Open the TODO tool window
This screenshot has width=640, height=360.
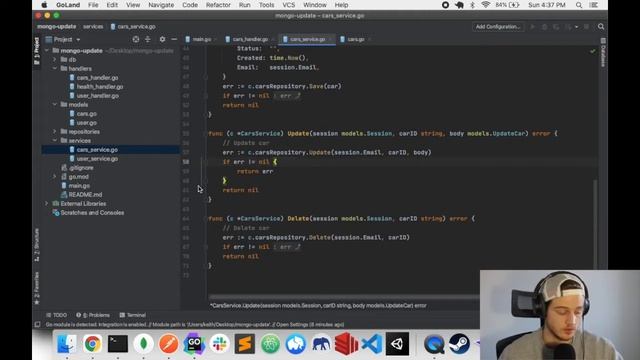pyautogui.click(x=57, y=315)
